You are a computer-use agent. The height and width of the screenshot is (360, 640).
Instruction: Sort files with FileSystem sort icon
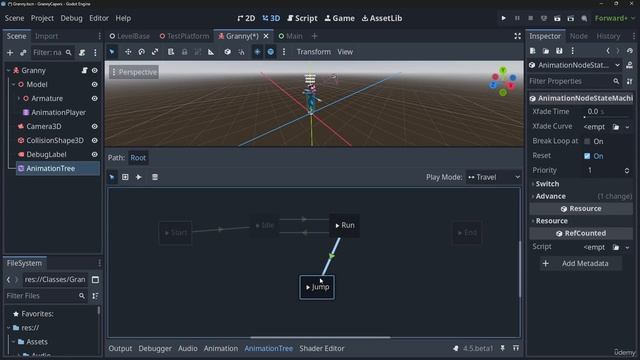pos(95,296)
